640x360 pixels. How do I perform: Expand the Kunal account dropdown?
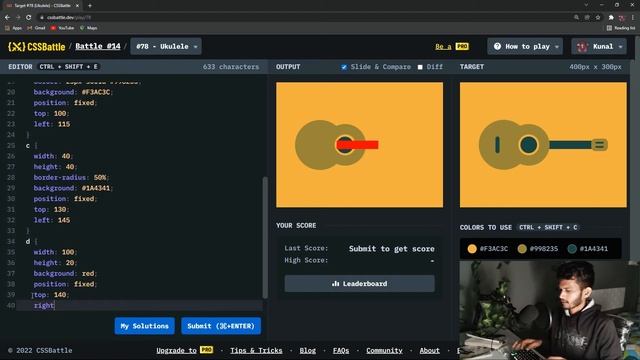point(599,47)
